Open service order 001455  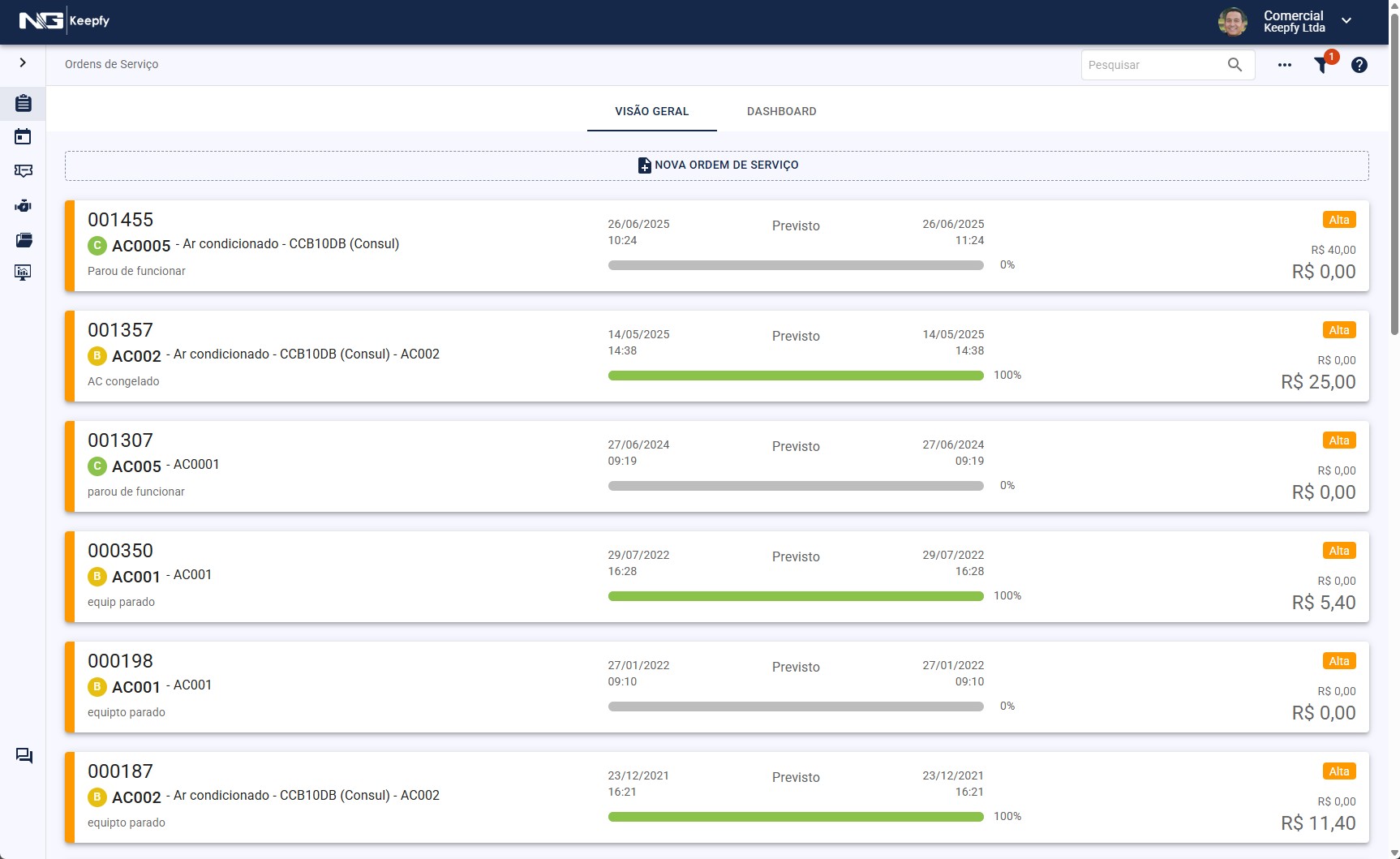[120, 220]
